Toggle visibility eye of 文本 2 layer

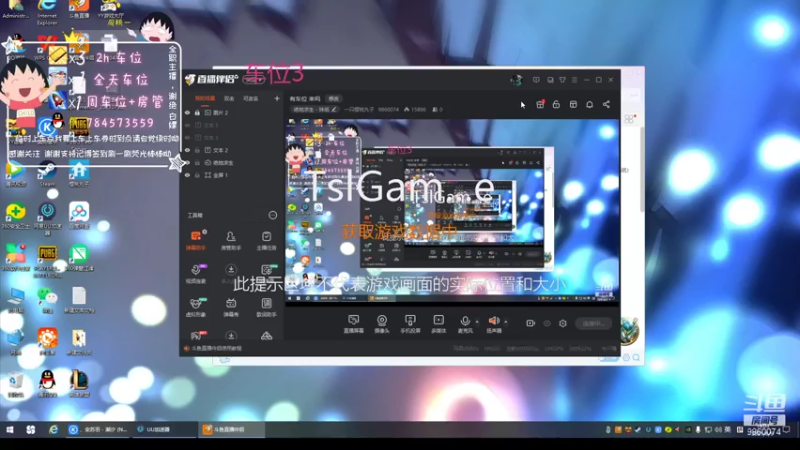tap(187, 150)
